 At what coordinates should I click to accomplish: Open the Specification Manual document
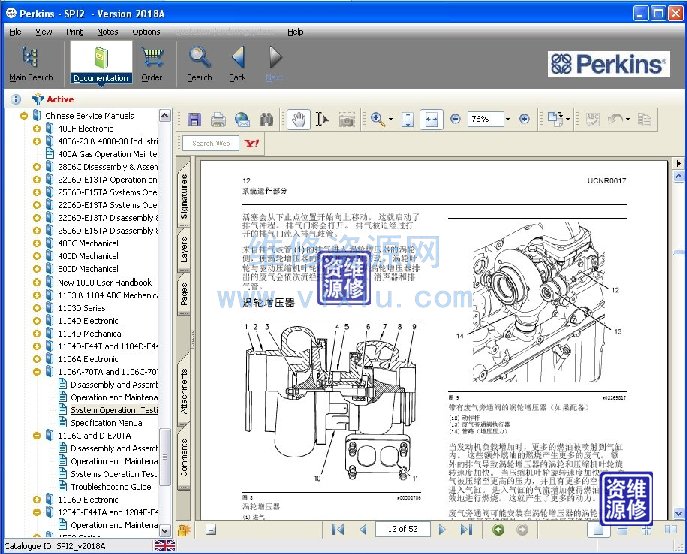106,423
